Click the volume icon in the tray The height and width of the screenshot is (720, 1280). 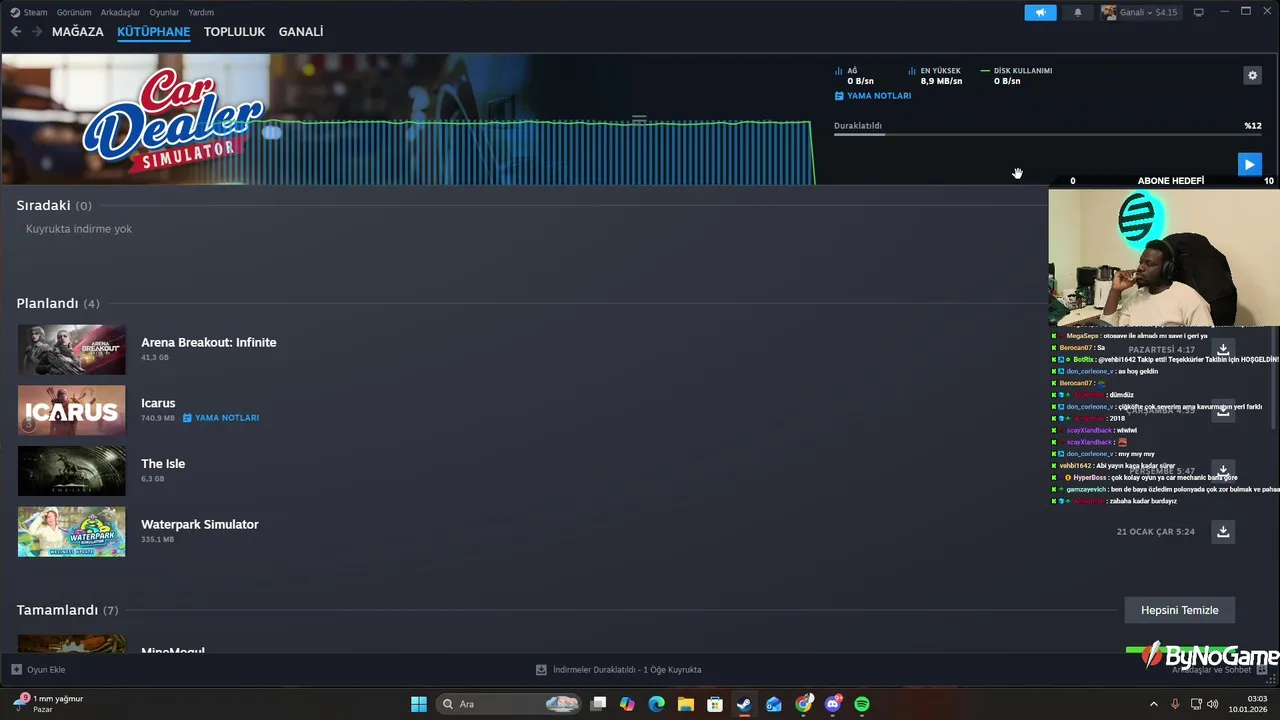pos(1213,704)
